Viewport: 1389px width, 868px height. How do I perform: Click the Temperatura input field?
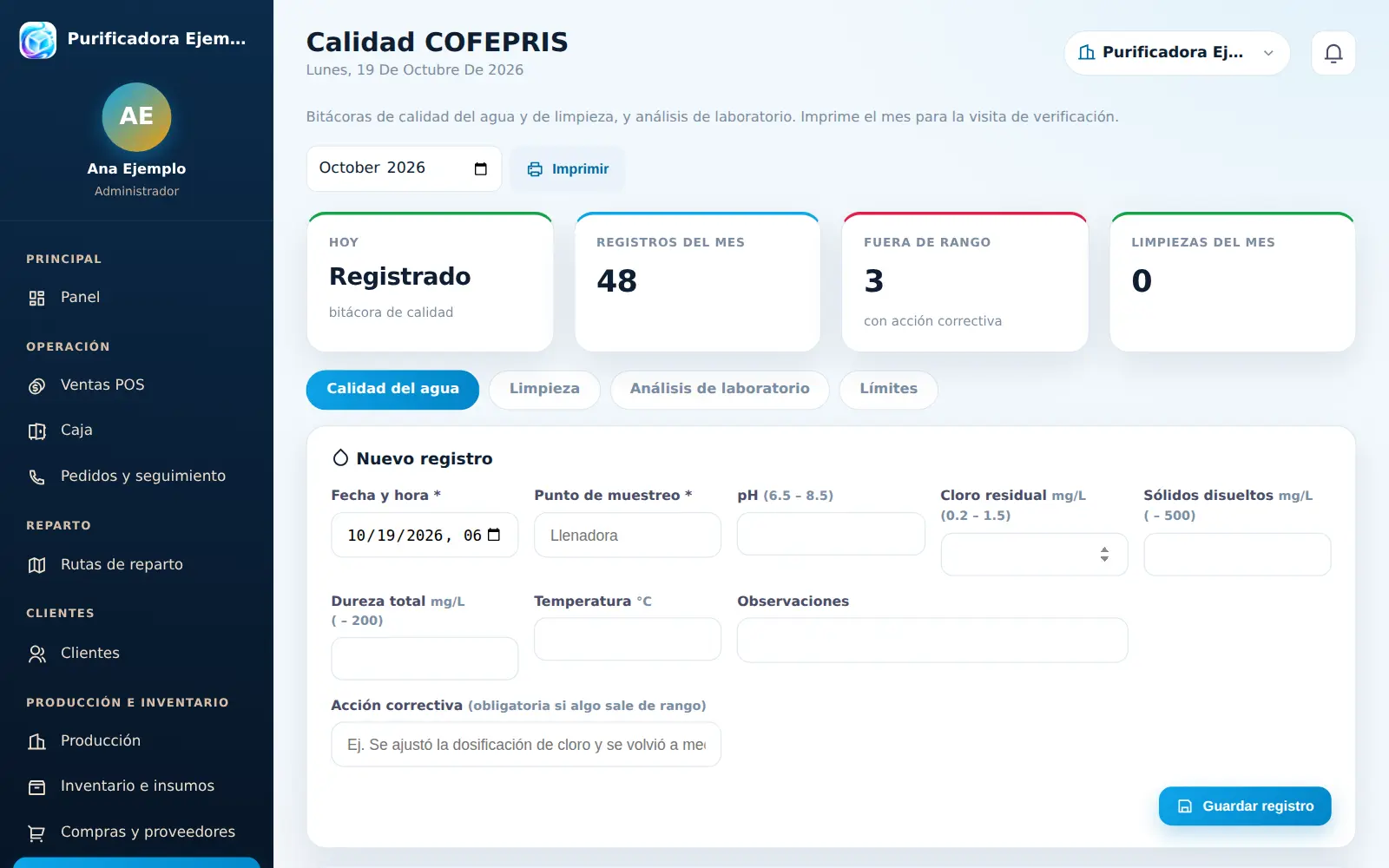point(628,639)
